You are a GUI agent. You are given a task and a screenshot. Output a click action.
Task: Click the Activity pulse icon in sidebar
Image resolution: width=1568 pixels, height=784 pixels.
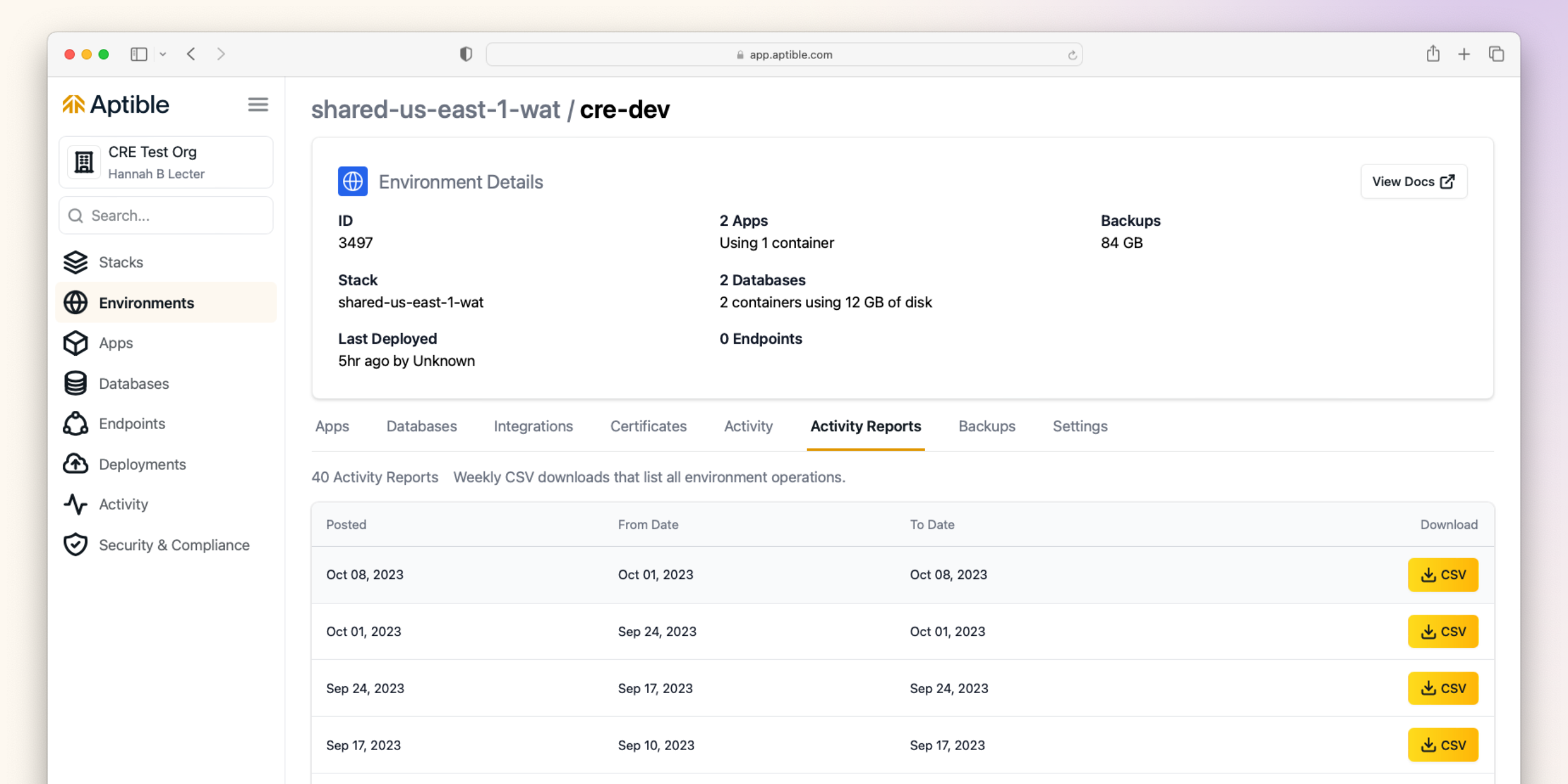click(x=75, y=504)
